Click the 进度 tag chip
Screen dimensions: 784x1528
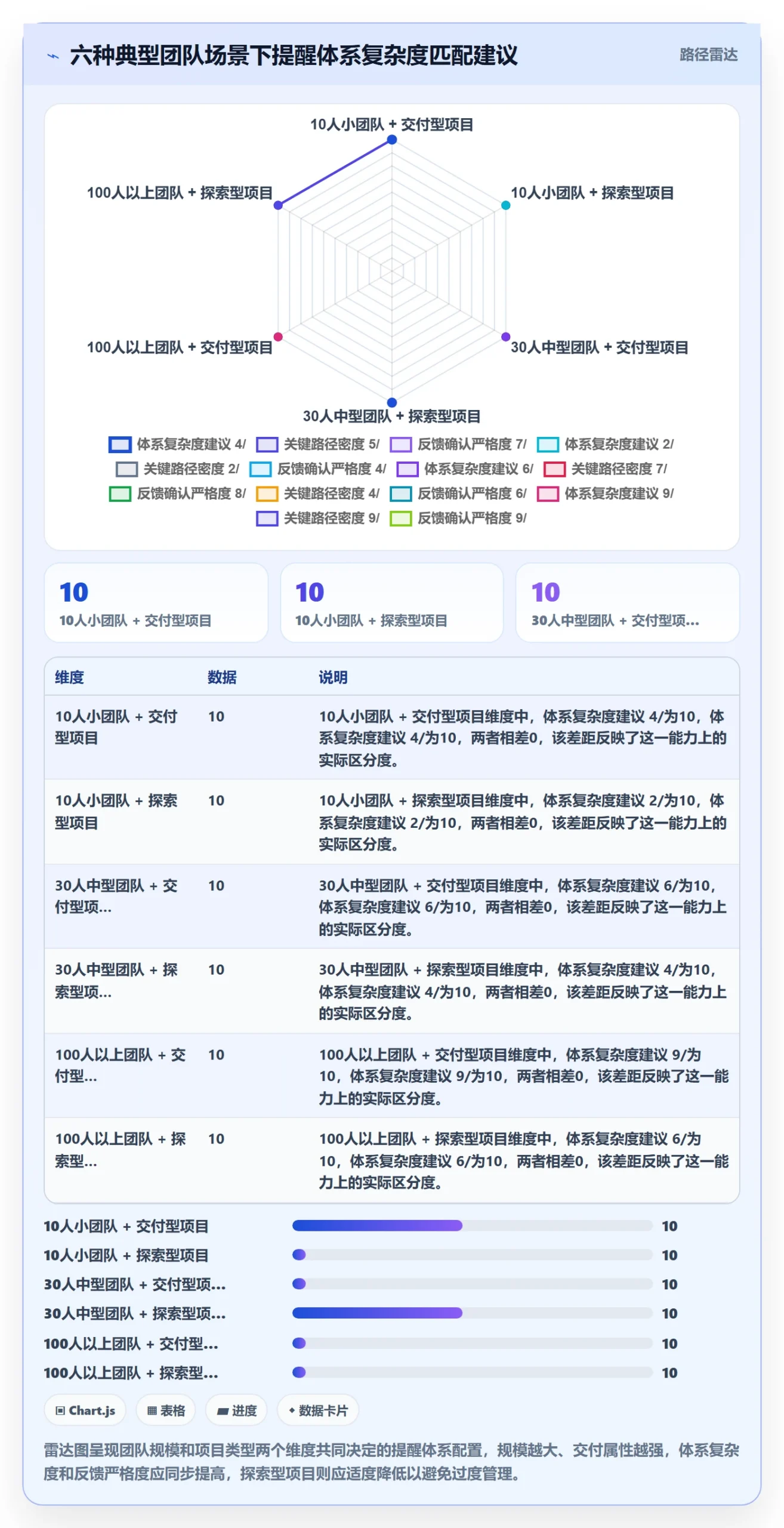236,1410
